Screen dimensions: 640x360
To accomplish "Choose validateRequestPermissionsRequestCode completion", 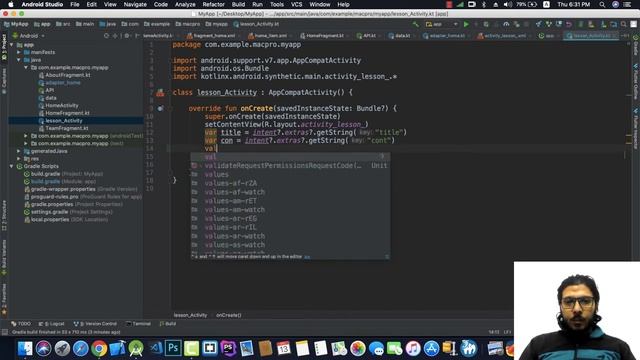I will click(290, 165).
